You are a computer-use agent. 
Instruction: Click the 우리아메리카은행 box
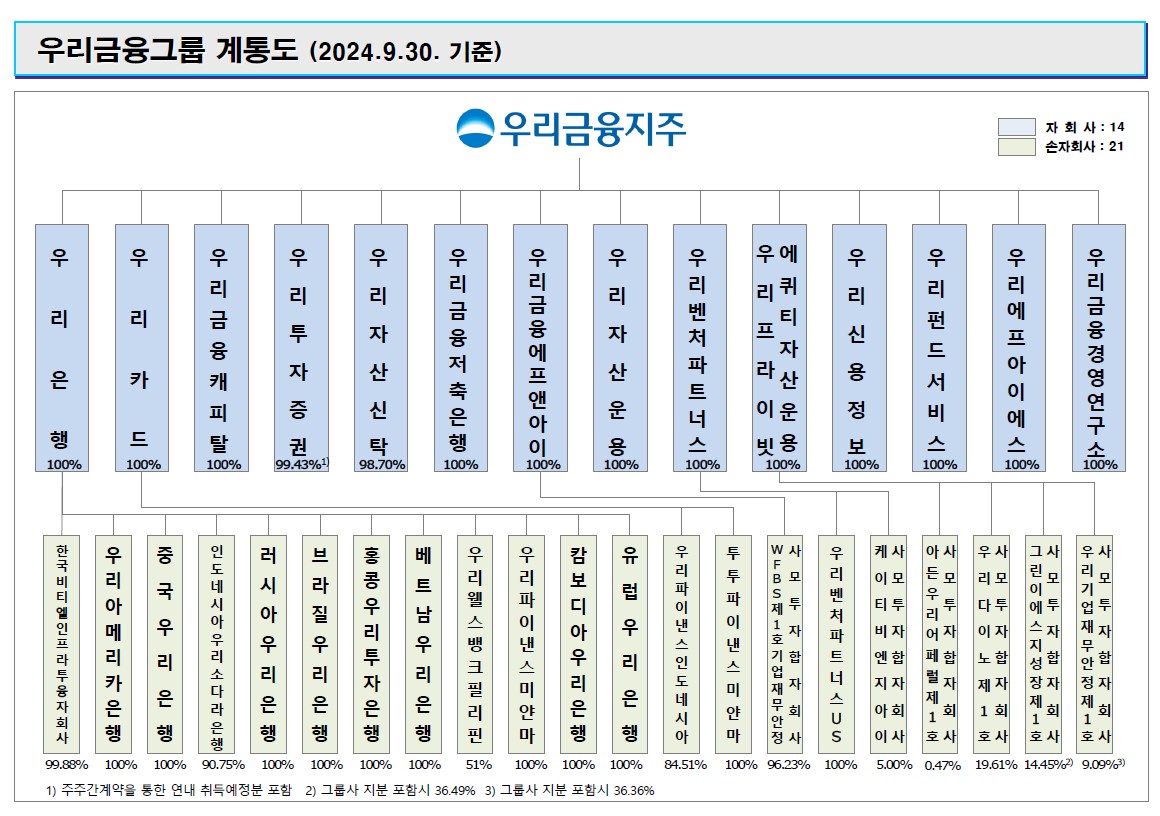click(x=113, y=644)
